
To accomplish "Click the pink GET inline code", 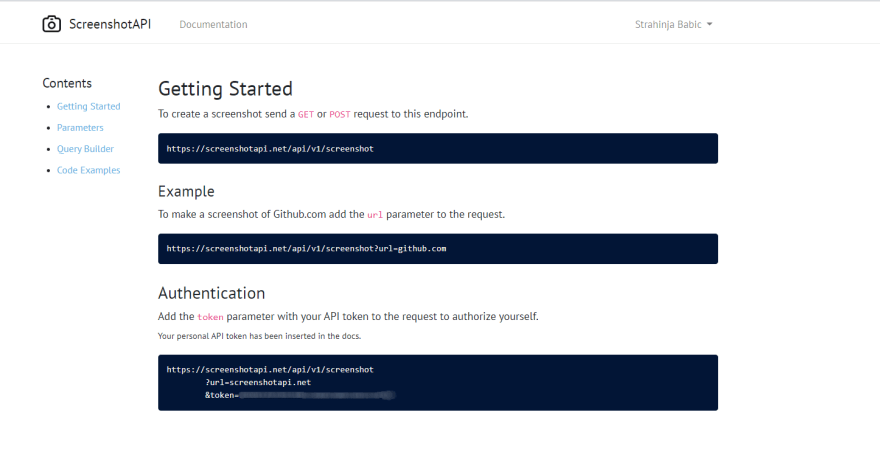I will coord(306,114).
